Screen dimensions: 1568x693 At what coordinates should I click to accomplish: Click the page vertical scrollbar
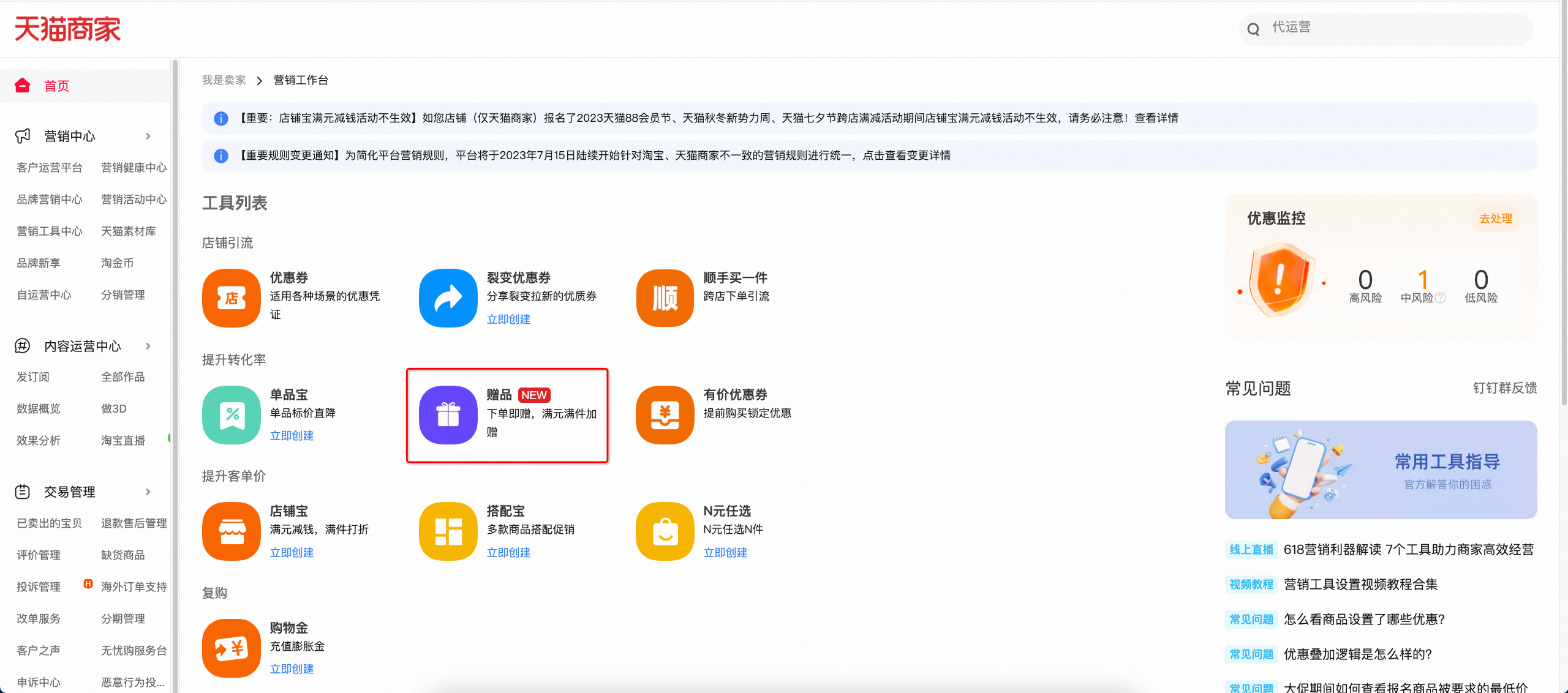coord(1564,202)
